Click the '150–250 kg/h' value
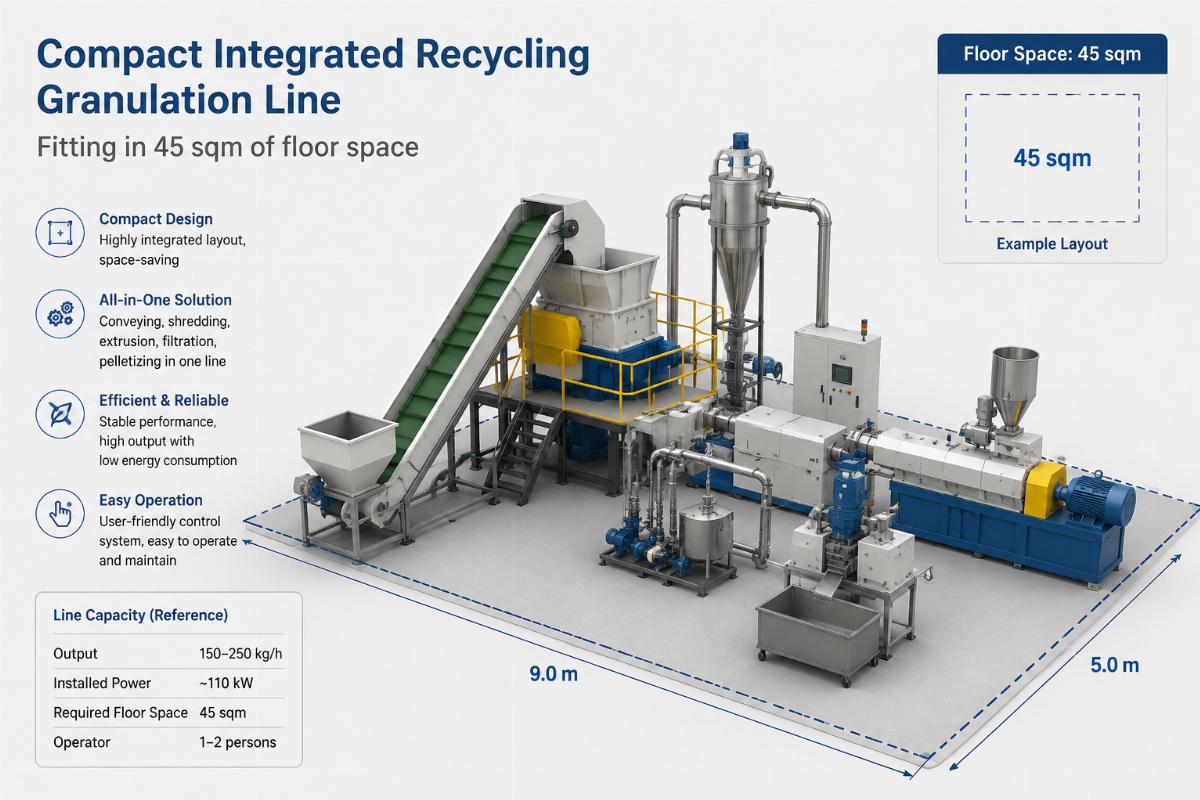 click(239, 654)
